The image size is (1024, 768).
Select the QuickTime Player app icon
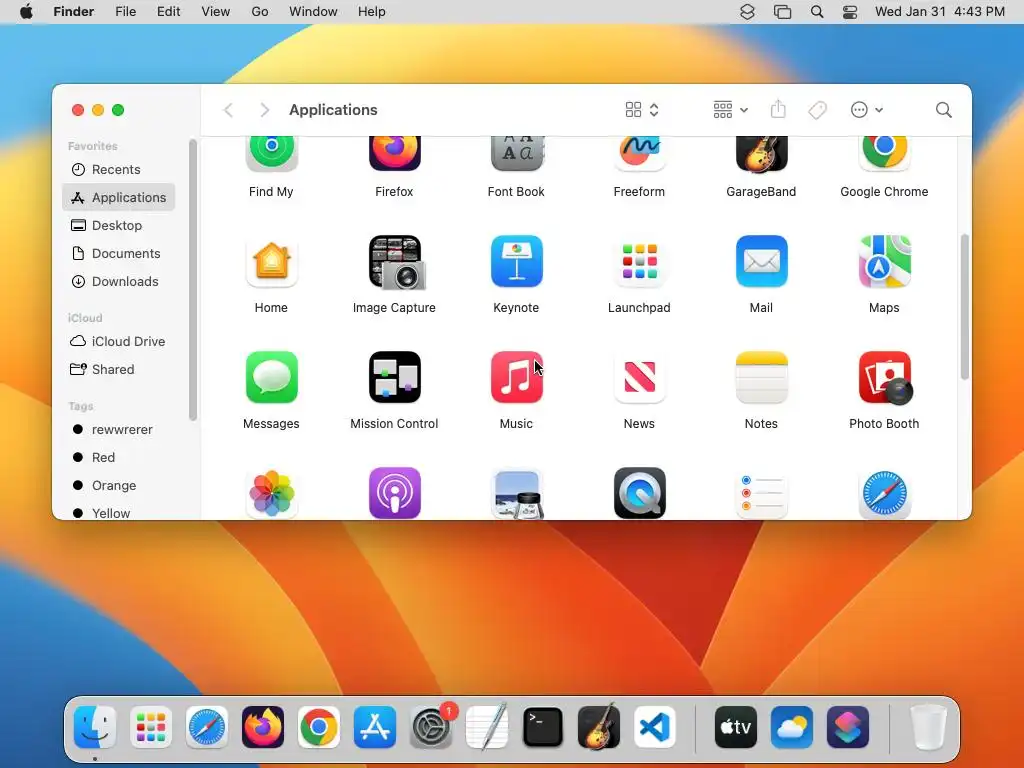pyautogui.click(x=639, y=493)
